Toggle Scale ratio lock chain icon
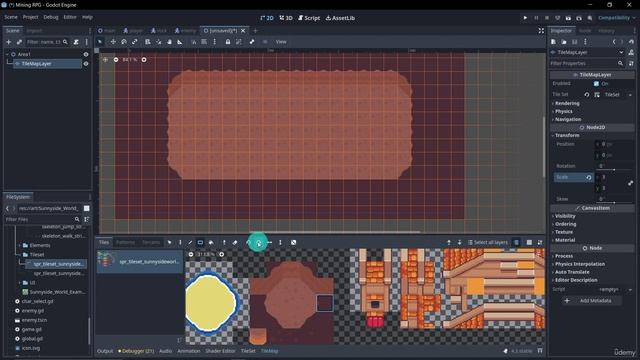 pyautogui.click(x=631, y=183)
